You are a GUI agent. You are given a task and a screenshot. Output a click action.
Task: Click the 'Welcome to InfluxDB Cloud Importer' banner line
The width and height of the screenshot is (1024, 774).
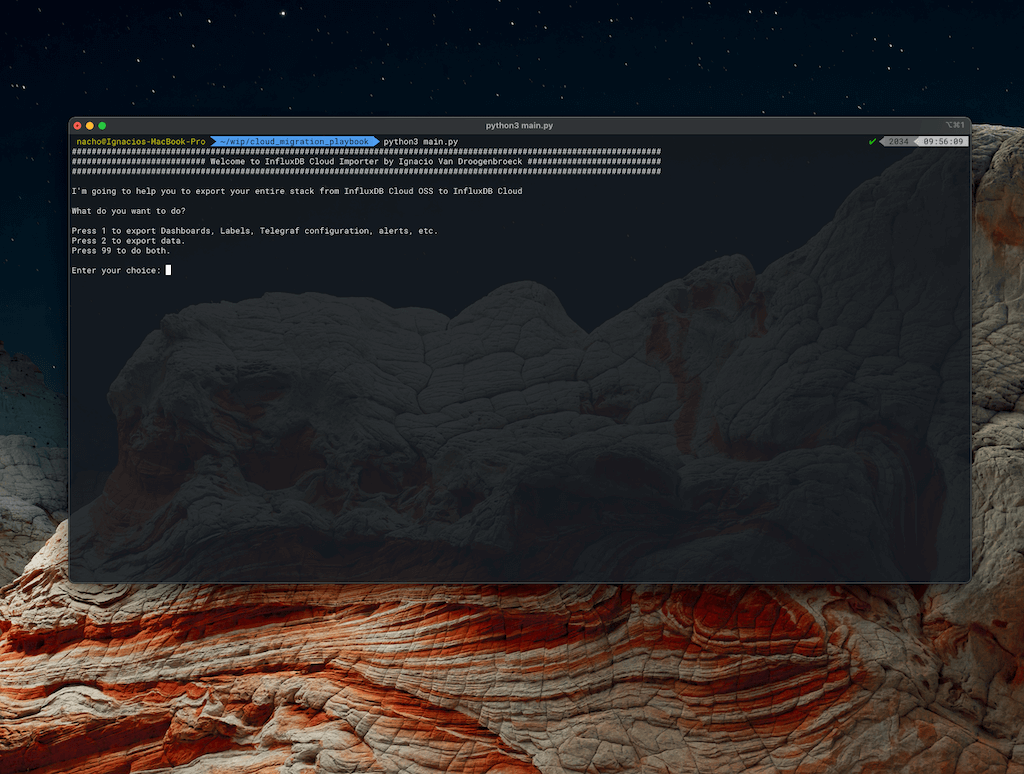pos(366,161)
